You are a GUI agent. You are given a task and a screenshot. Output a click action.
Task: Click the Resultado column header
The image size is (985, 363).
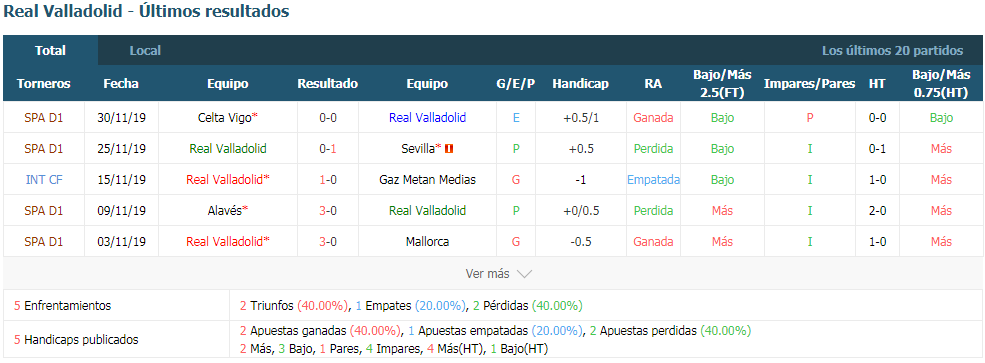(x=327, y=84)
